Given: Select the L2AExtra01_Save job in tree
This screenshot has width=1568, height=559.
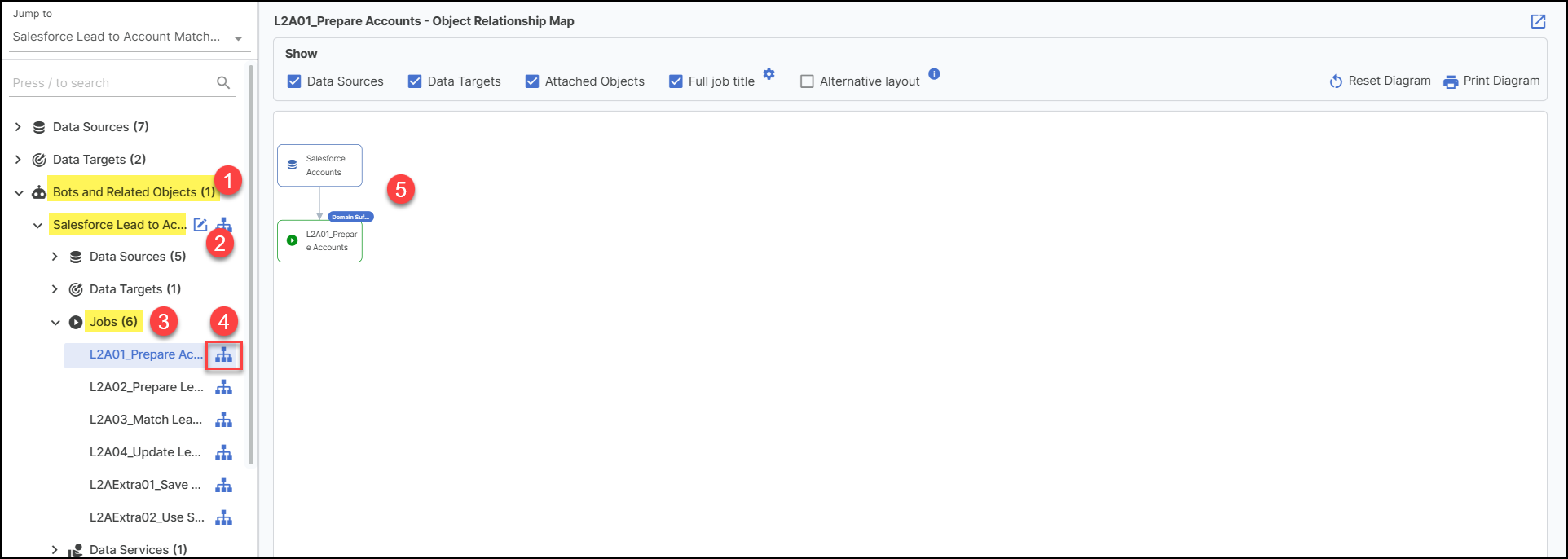Looking at the screenshot, I should pyautogui.click(x=145, y=485).
